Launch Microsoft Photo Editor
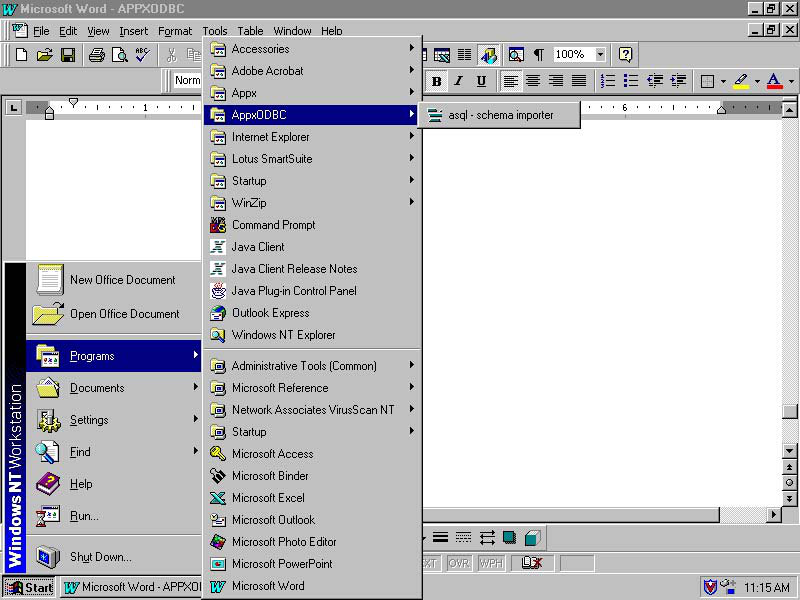This screenshot has height=600, width=800. (x=312, y=542)
